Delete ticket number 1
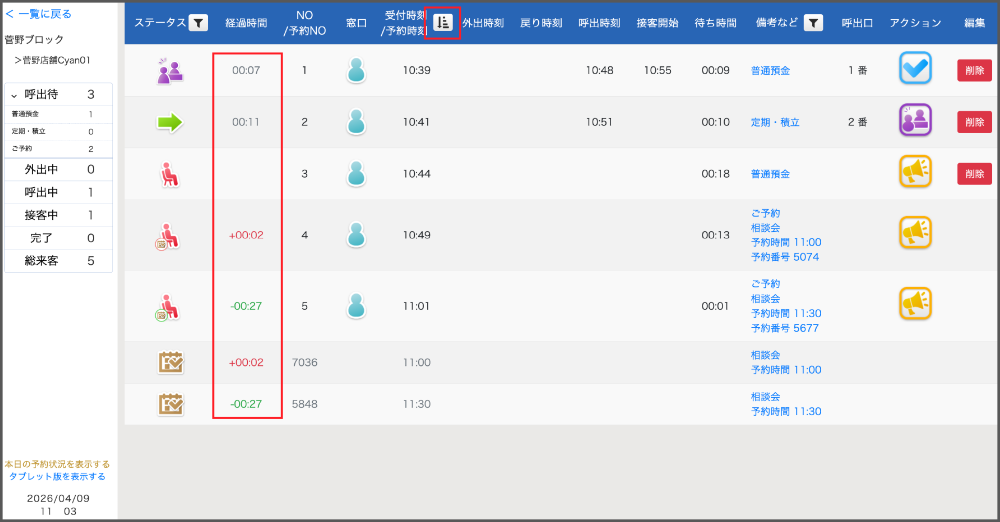This screenshot has width=1000, height=522. pos(974,70)
